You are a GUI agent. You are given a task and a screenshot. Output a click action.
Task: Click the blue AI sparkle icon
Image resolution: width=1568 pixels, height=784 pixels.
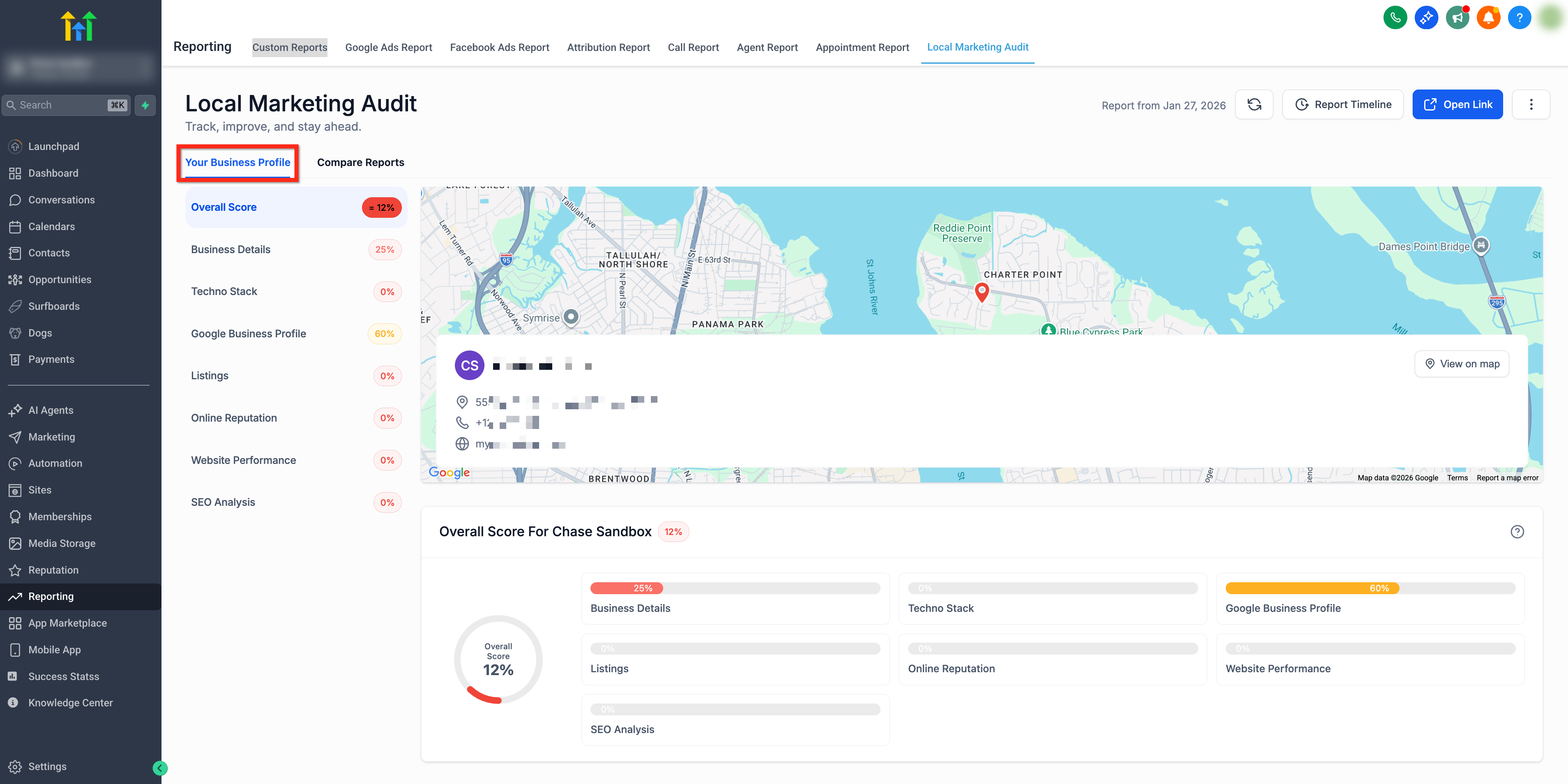pyautogui.click(x=1425, y=18)
